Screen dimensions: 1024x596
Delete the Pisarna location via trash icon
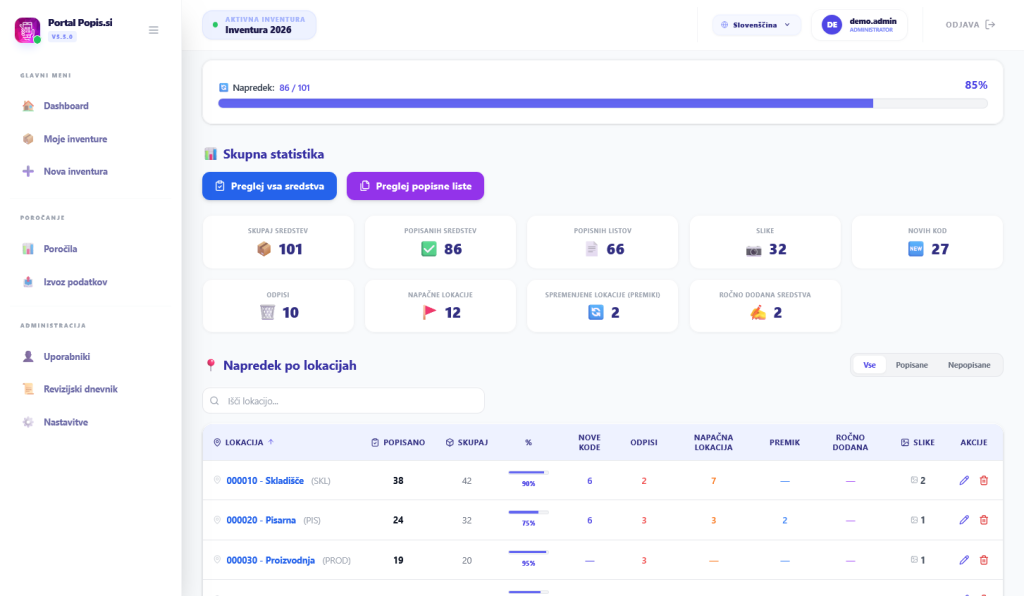coord(984,520)
